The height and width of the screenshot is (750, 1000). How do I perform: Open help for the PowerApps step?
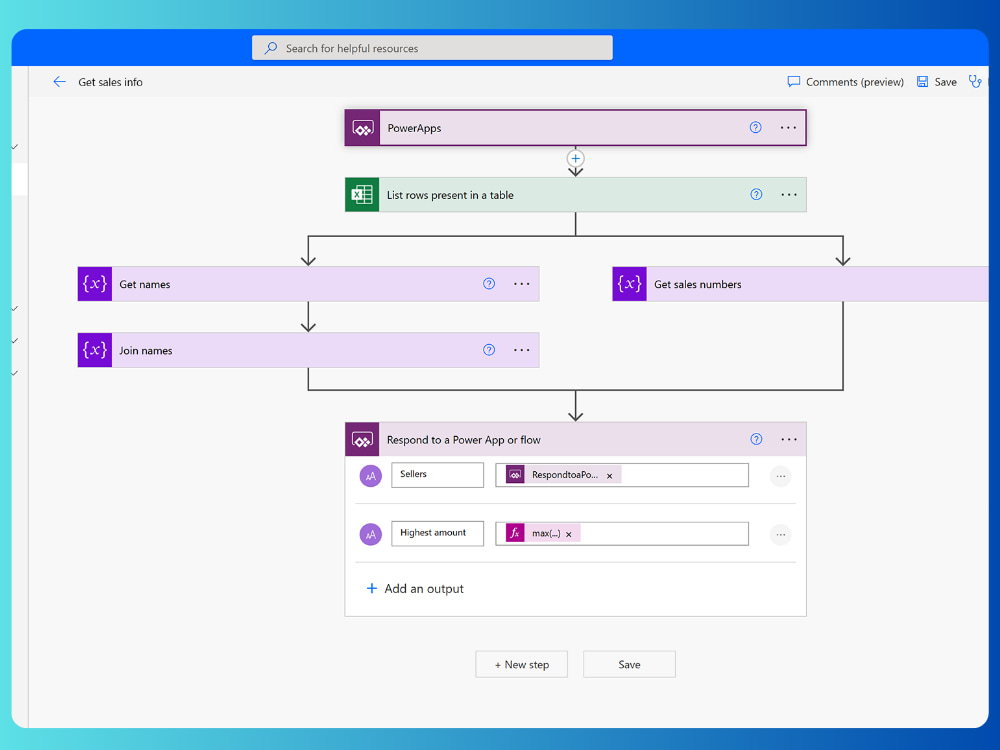click(x=756, y=128)
